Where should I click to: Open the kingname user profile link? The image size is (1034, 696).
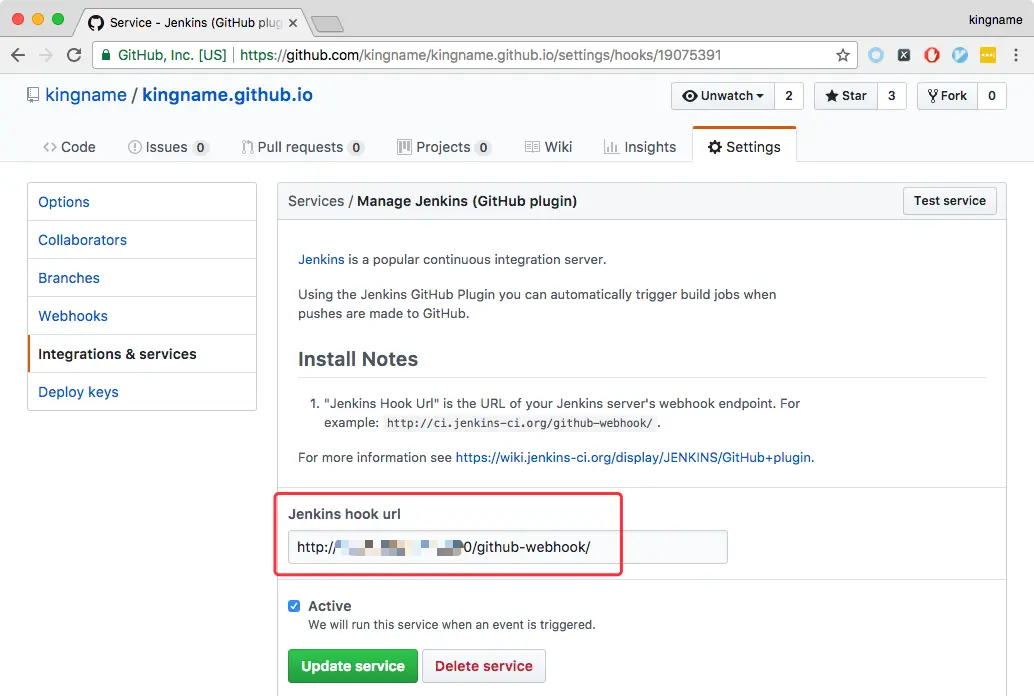tap(86, 95)
